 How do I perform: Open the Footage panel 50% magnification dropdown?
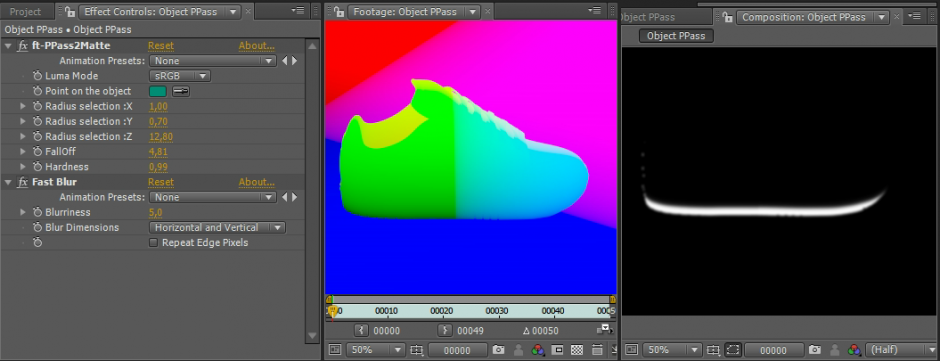point(375,350)
